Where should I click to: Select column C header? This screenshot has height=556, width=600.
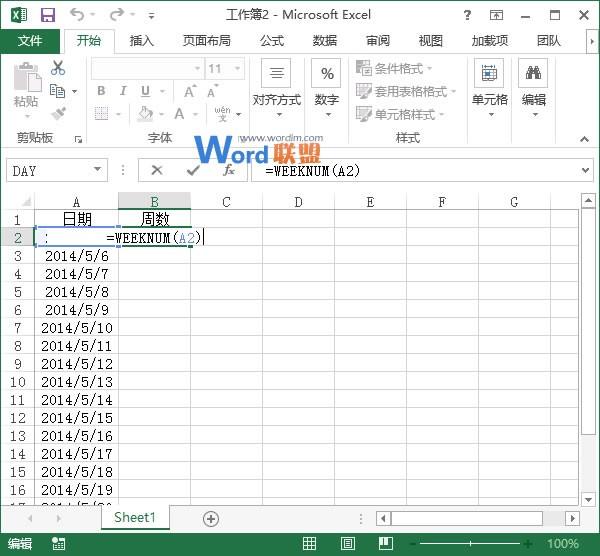(227, 202)
